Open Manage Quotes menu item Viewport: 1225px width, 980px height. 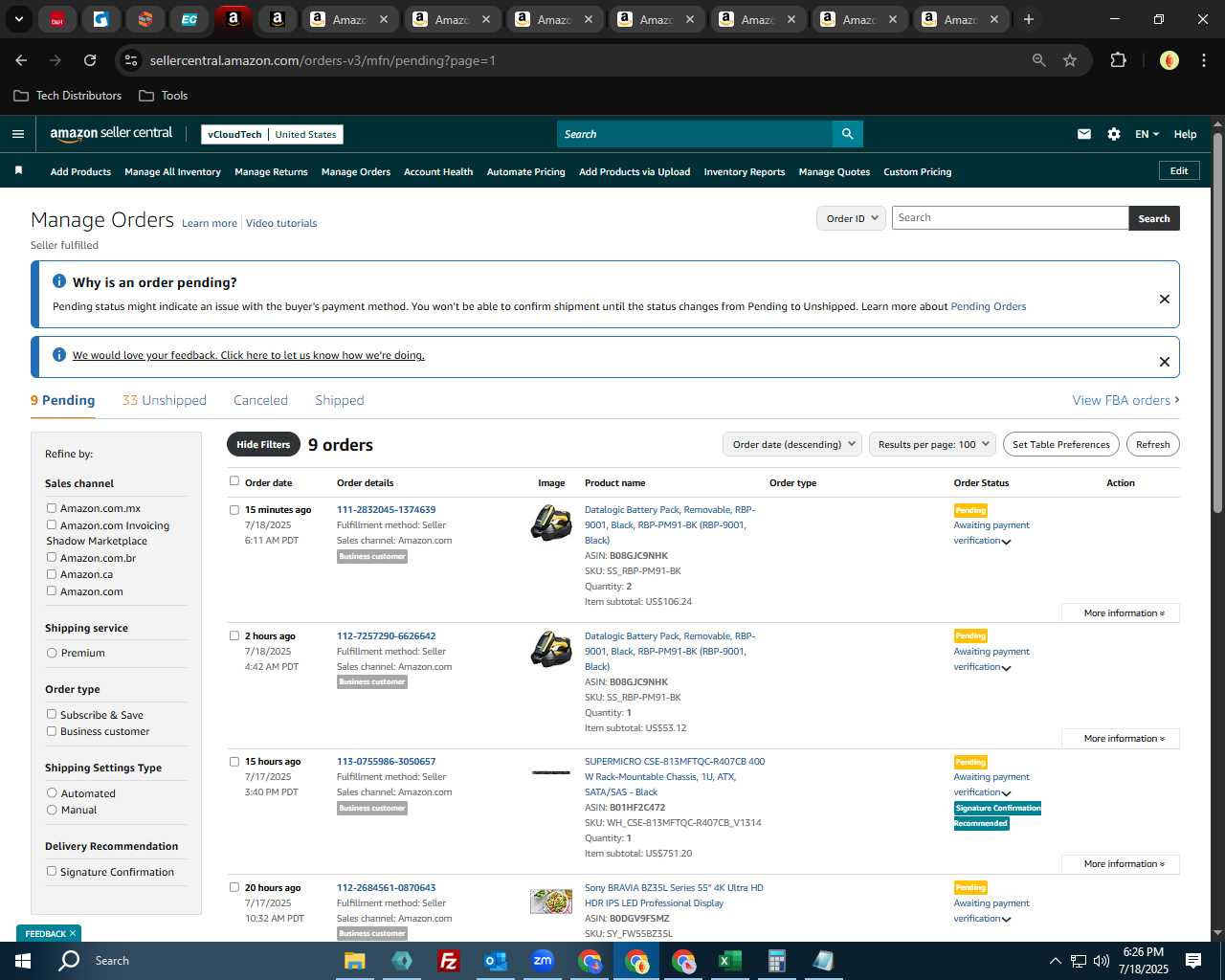[x=835, y=172]
